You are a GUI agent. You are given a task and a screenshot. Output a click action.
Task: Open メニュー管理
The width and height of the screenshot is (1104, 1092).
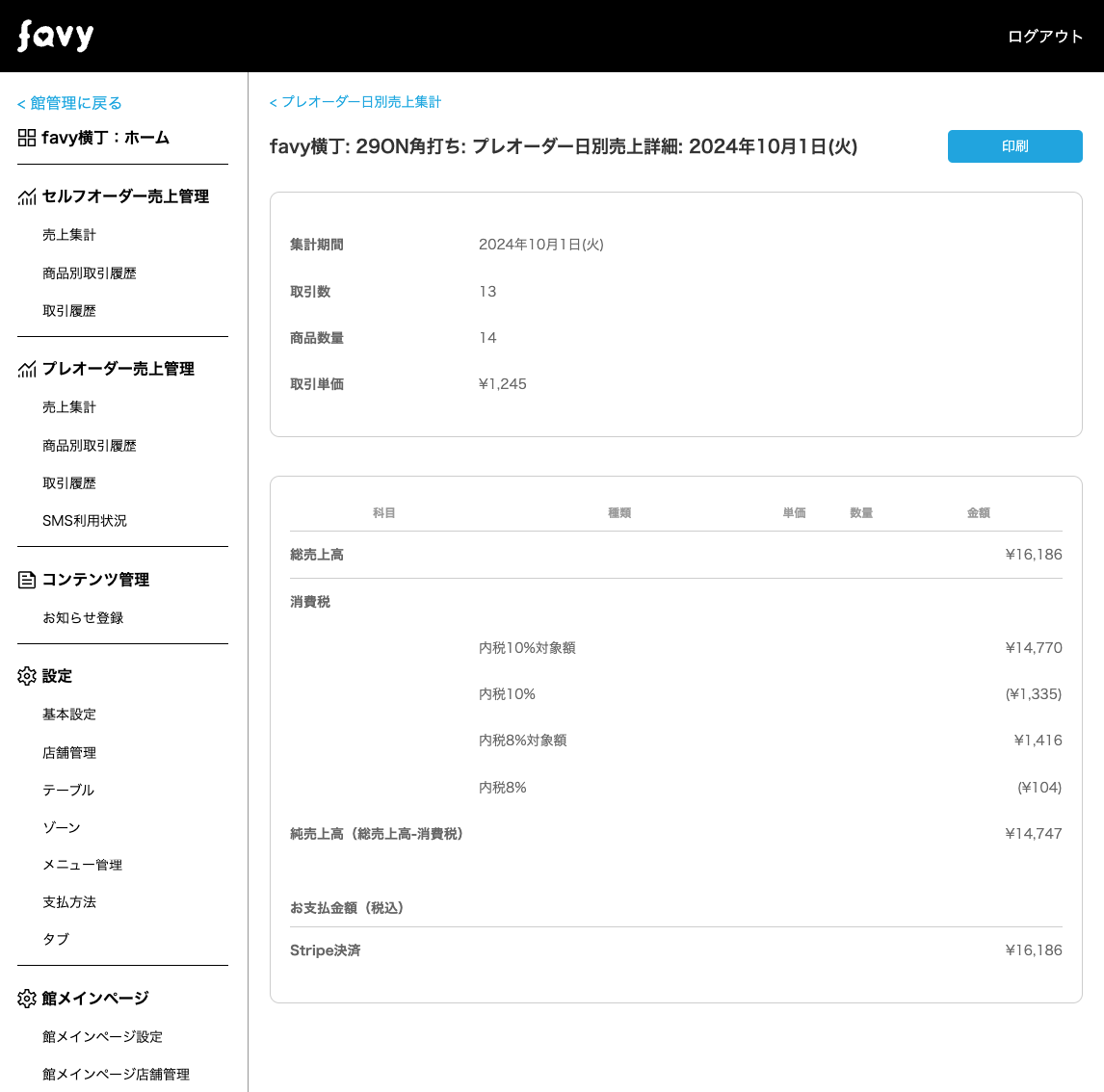[83, 865]
